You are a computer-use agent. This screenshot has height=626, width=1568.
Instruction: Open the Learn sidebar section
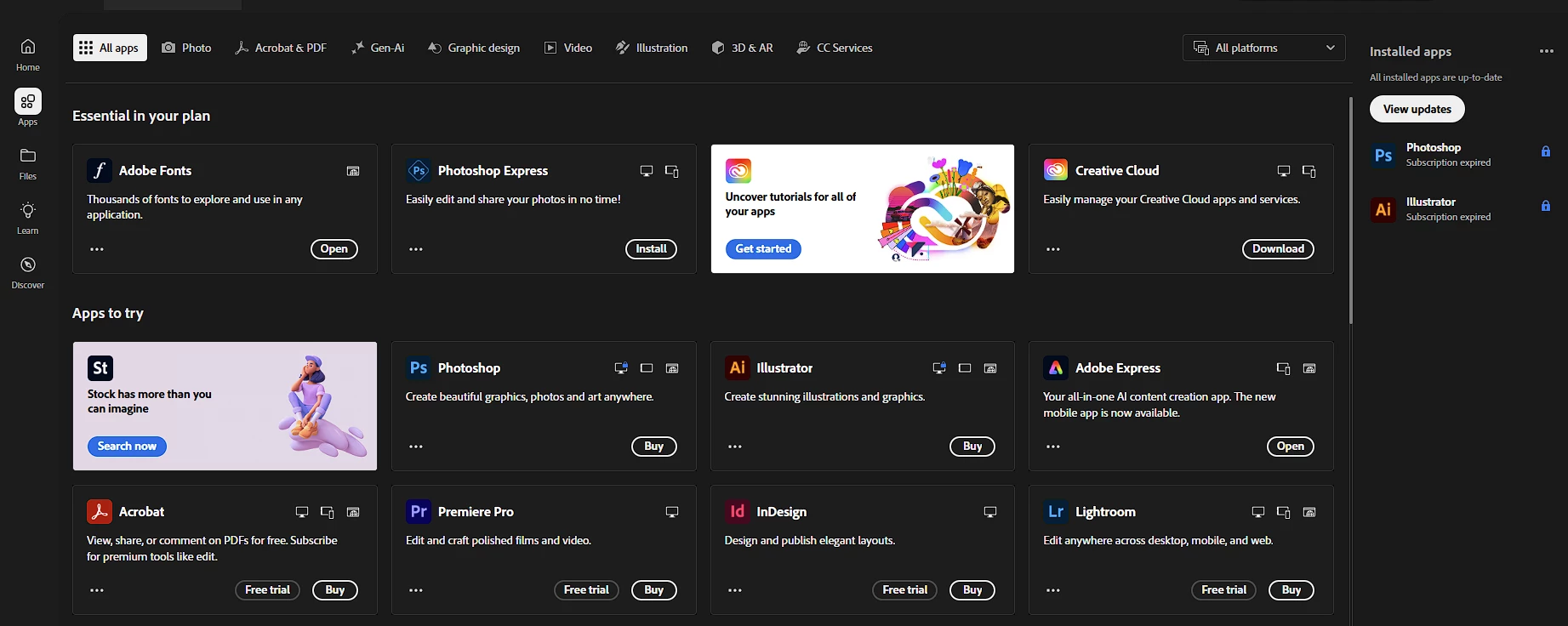tap(28, 218)
